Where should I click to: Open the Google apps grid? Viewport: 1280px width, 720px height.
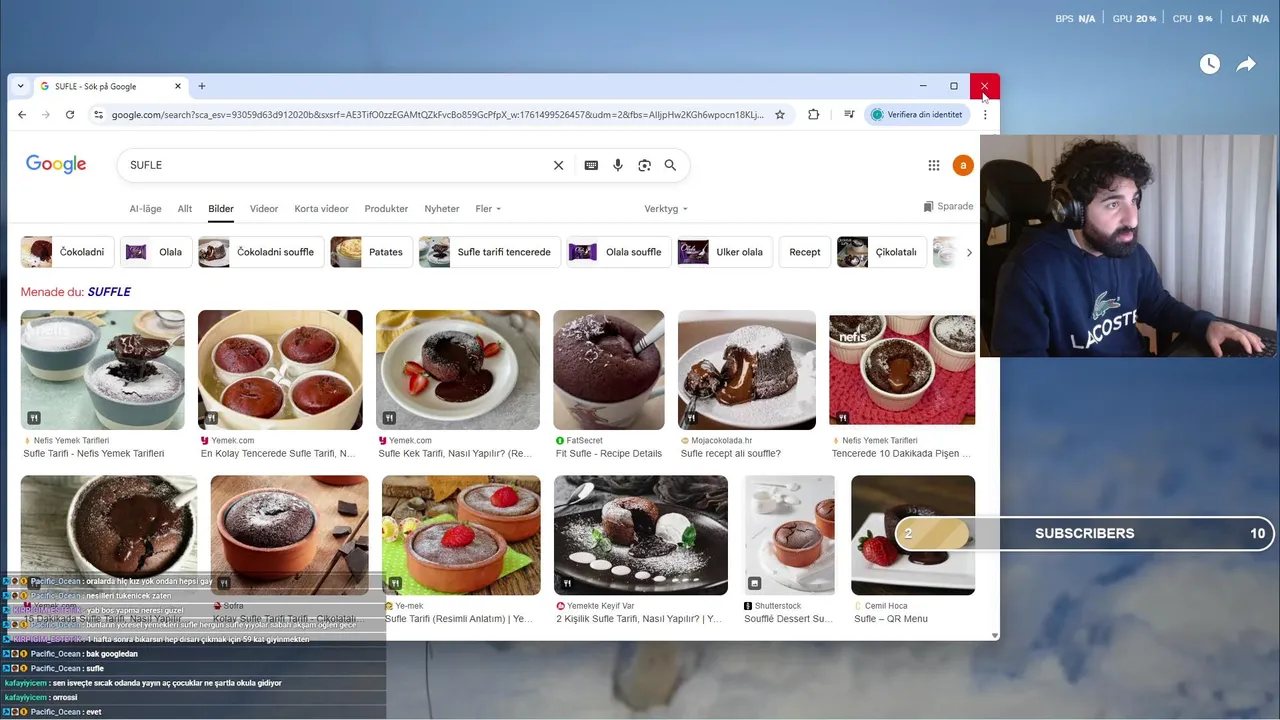934,165
